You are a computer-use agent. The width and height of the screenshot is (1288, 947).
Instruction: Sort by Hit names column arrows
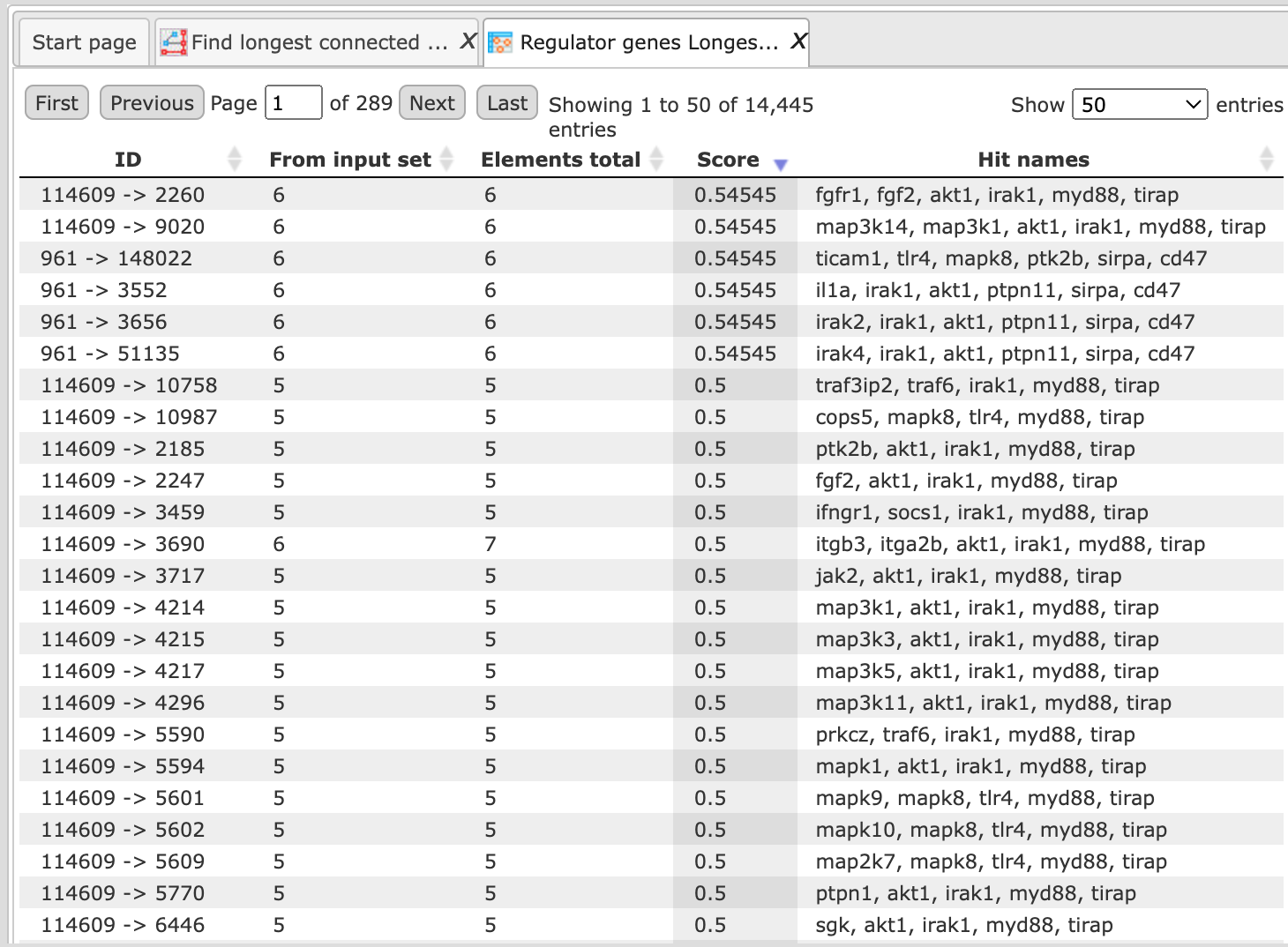pyautogui.click(x=1267, y=160)
